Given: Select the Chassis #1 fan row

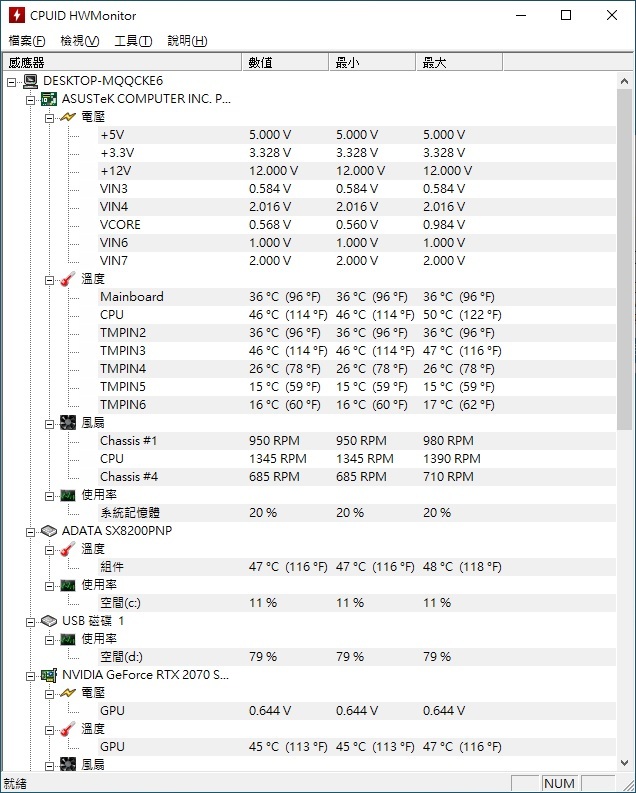Looking at the screenshot, I should [357, 441].
